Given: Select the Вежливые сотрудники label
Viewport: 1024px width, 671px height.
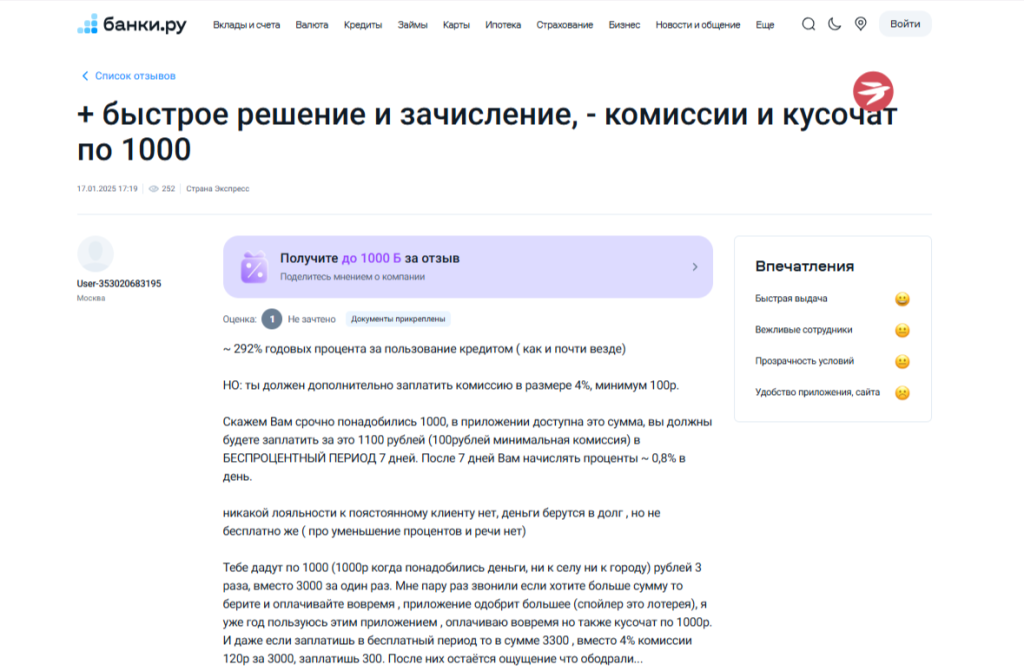Looking at the screenshot, I should (803, 330).
